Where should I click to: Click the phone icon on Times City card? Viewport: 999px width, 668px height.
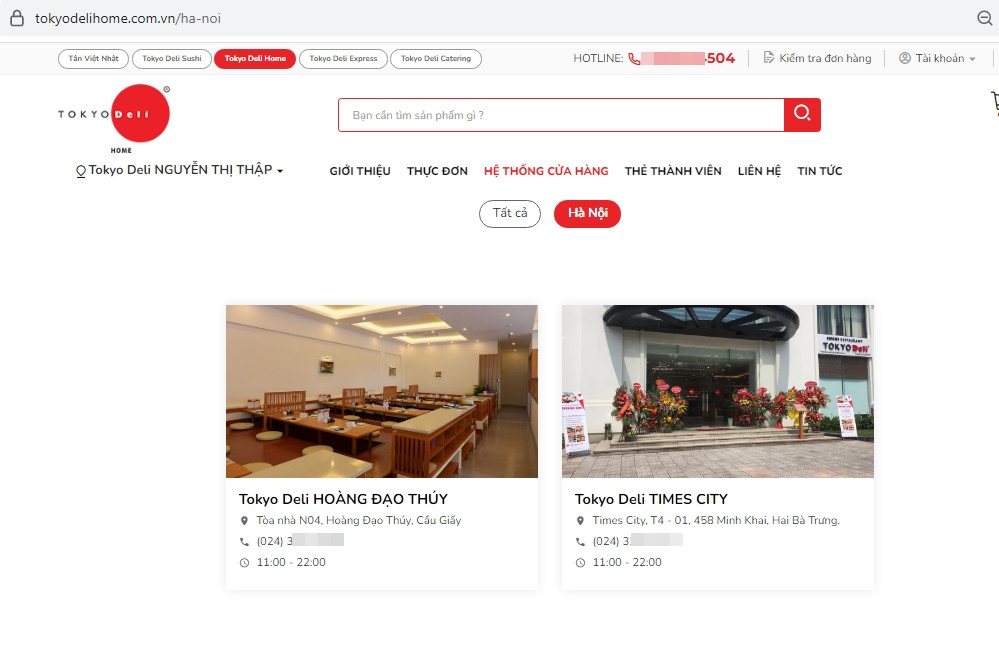[578, 540]
